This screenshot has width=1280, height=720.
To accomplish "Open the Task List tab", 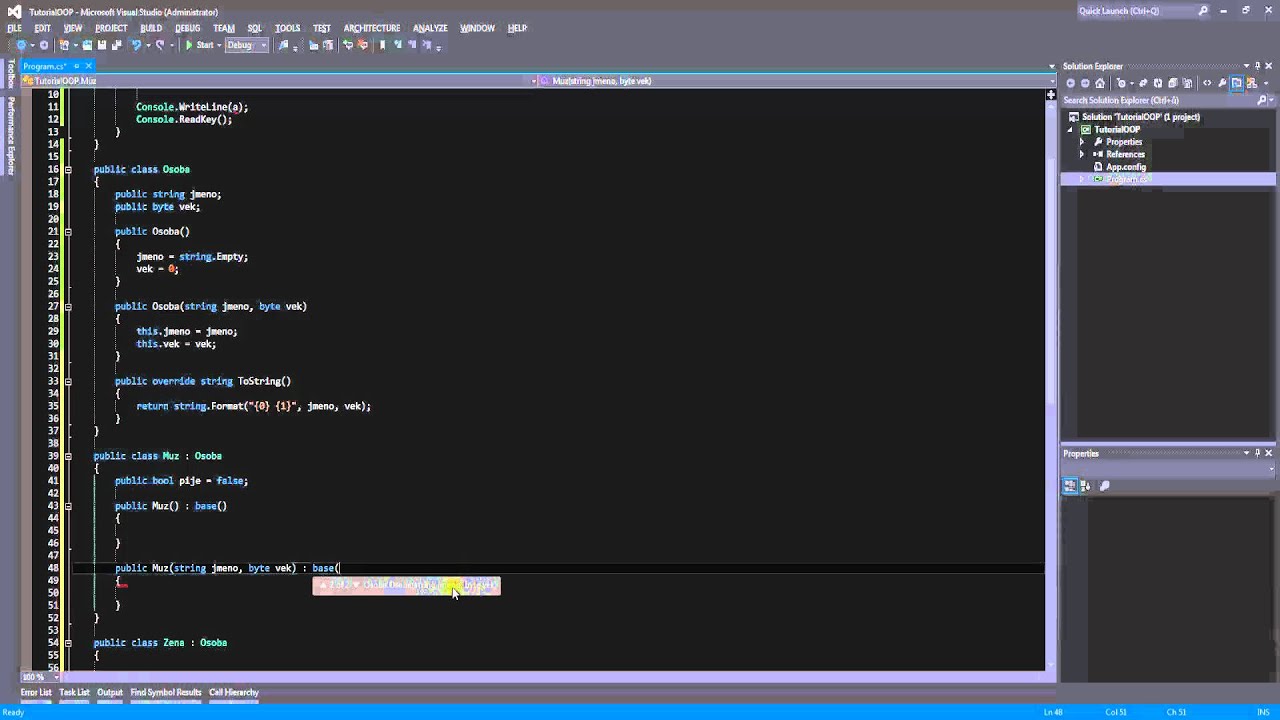I will pyautogui.click(x=74, y=692).
